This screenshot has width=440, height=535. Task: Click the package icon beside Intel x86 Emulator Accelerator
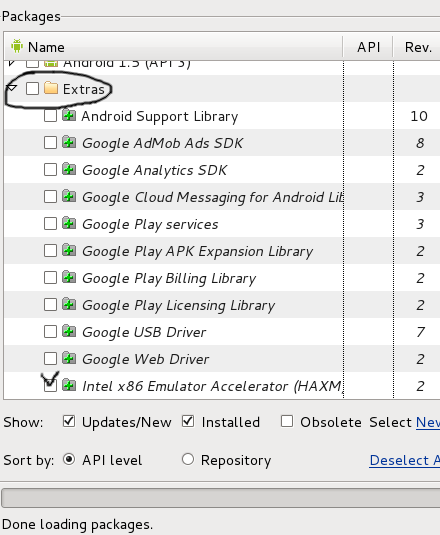pos(69,385)
